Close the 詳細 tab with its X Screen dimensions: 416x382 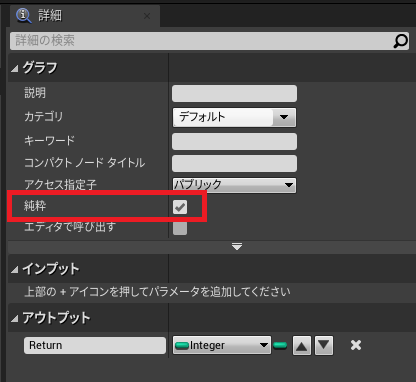[x=147, y=16]
